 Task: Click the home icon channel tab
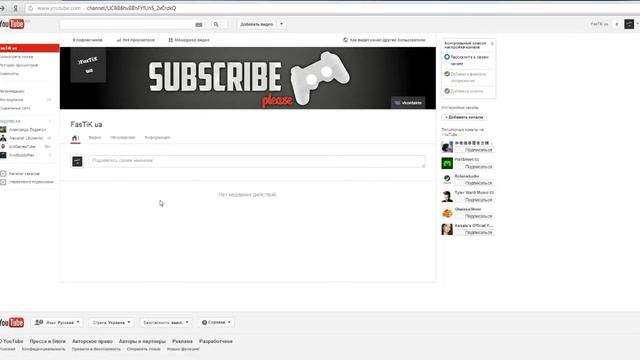[75, 138]
